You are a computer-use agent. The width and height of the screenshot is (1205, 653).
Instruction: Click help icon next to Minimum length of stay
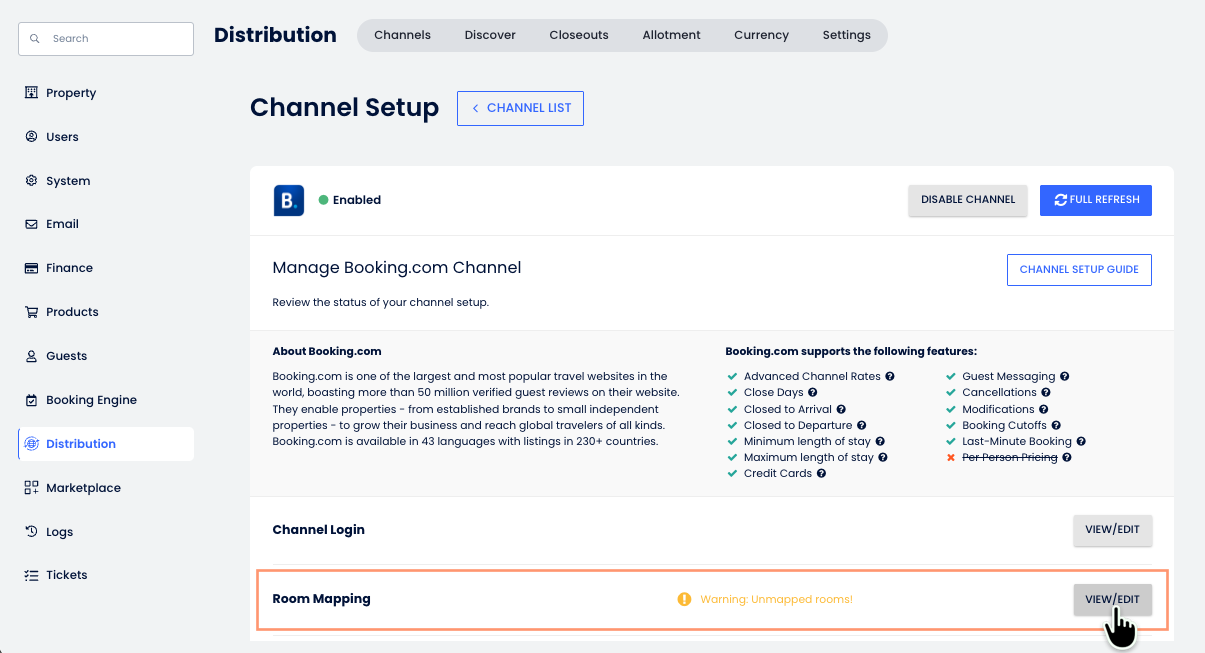pyautogui.click(x=880, y=441)
